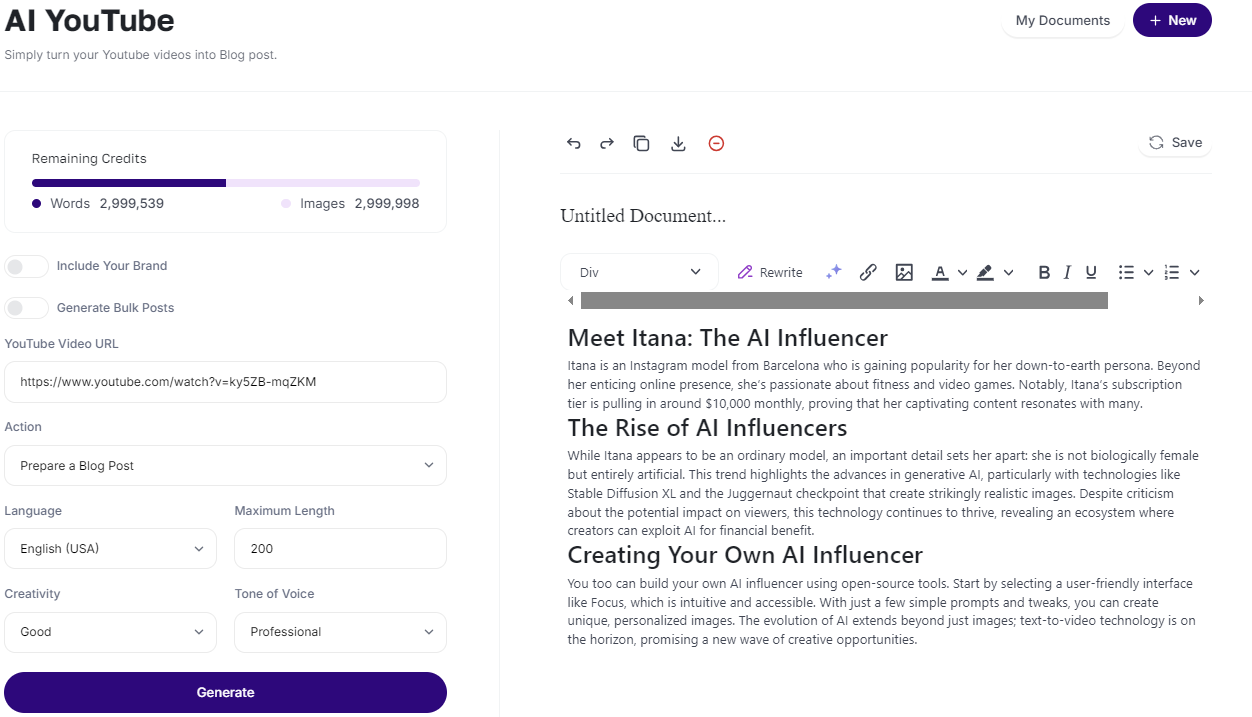Click the redo arrow icon

pos(607,143)
